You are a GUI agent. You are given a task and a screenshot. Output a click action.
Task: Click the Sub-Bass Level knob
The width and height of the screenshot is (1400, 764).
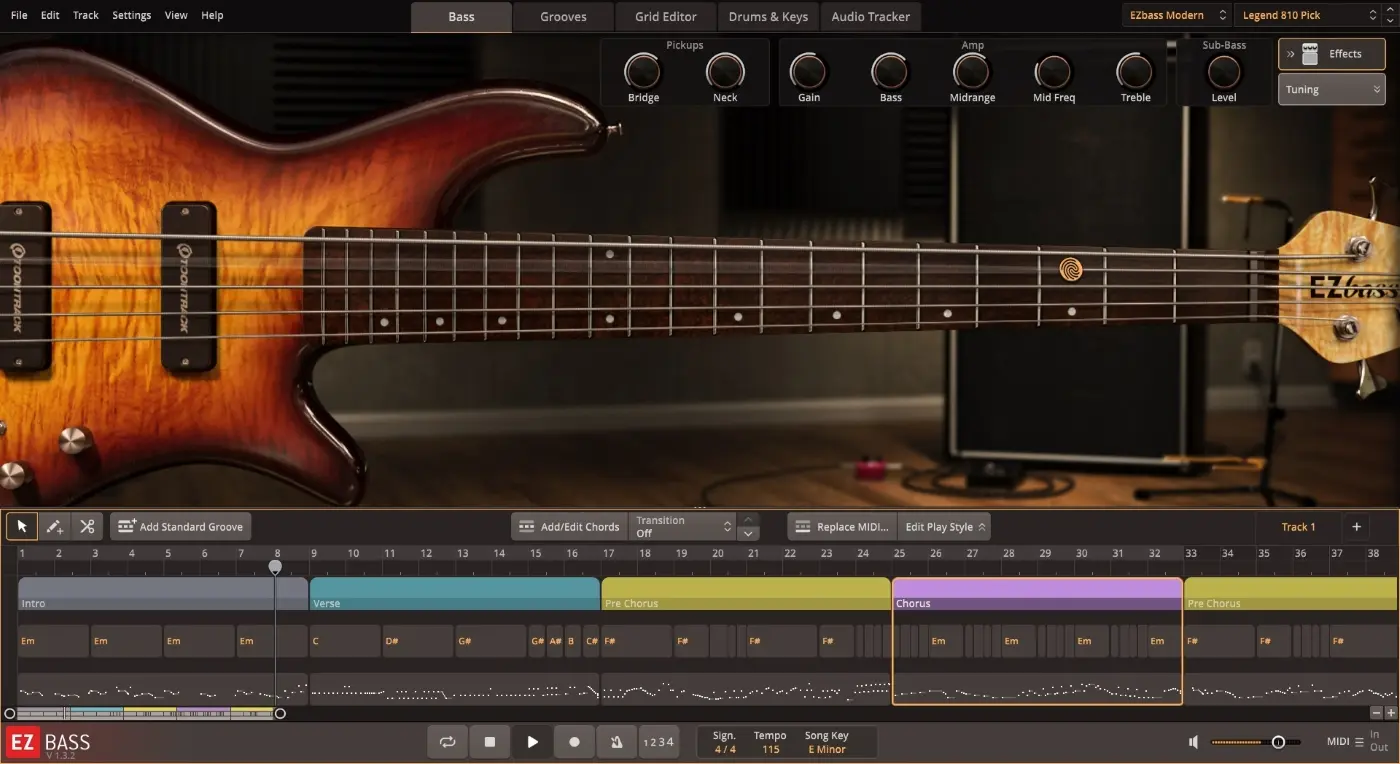1224,71
